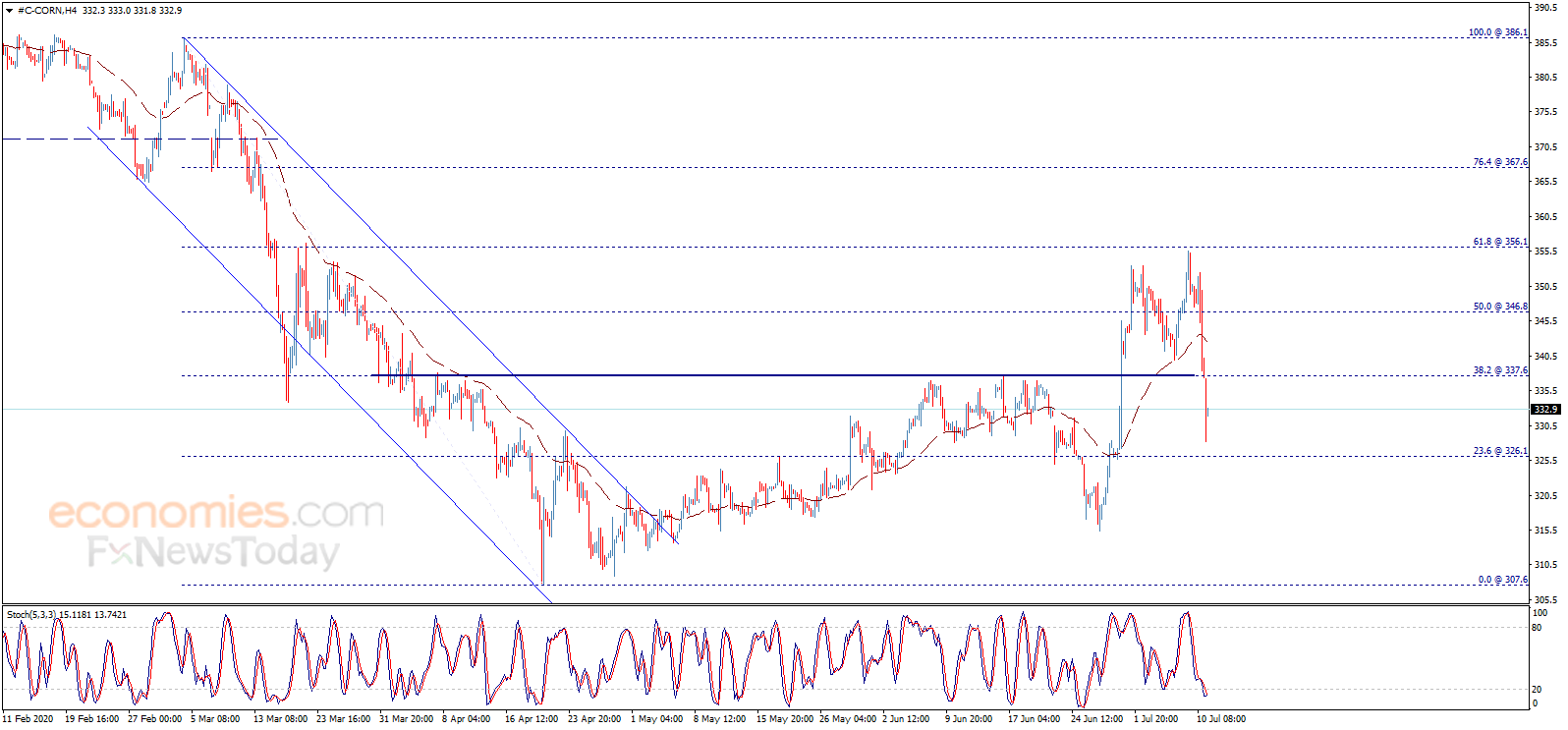Click the 305.5 price axis value
Viewport: 1568px width, 730px height.
click(x=1545, y=600)
